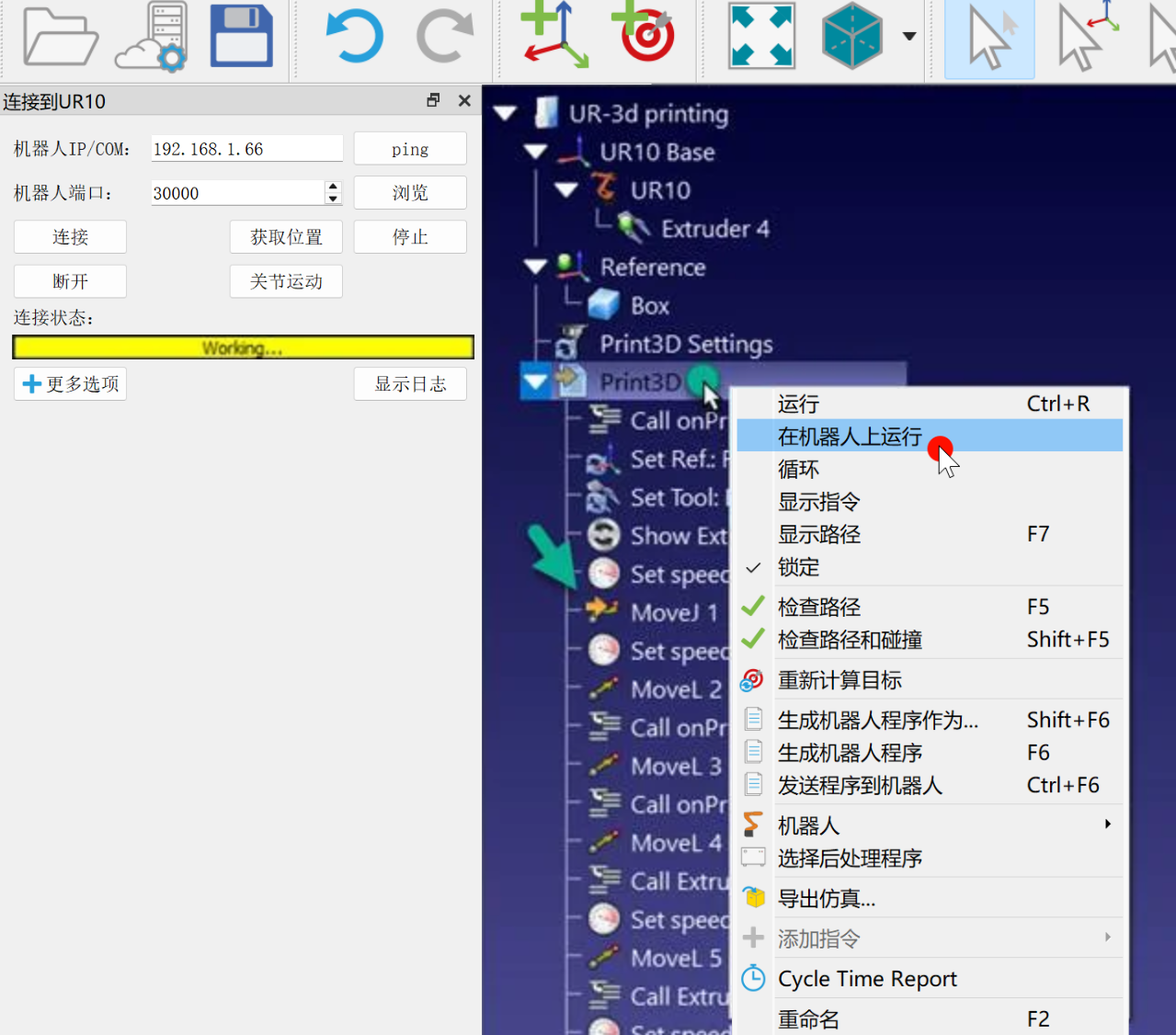Screen dimensions: 1176x1035
Task: Open the online library cloud icon
Action: (152, 37)
